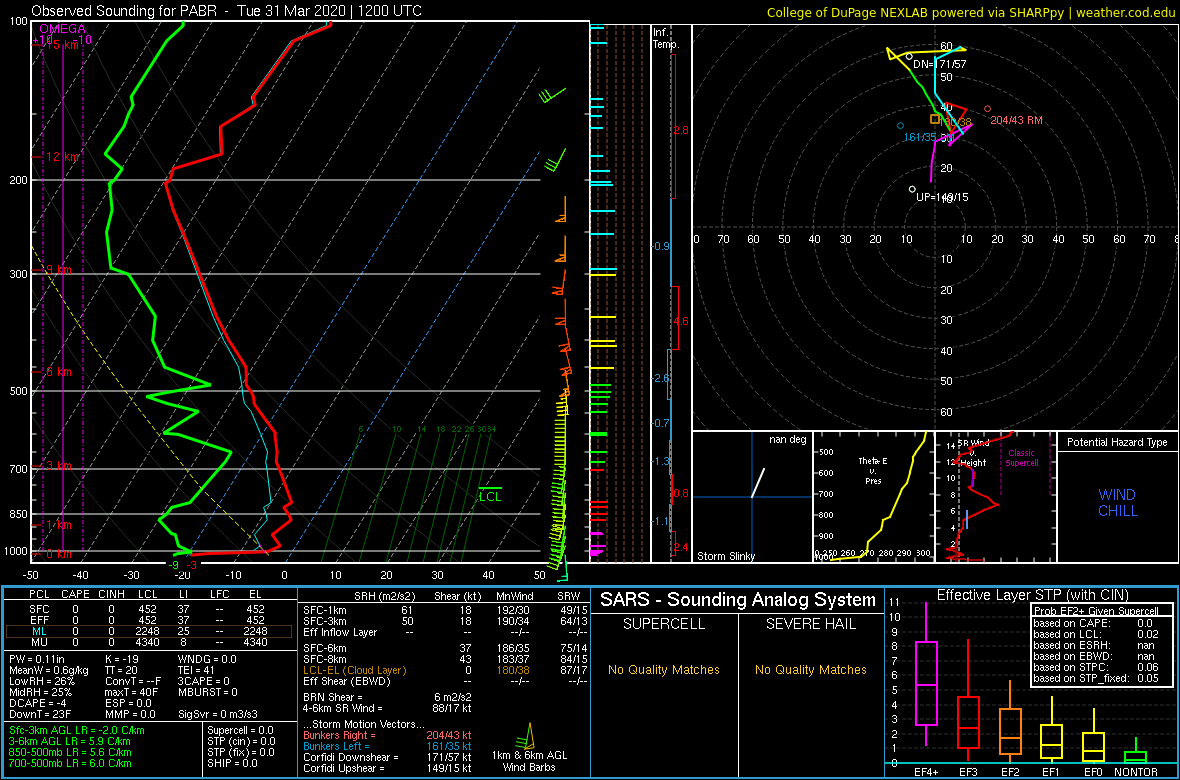The height and width of the screenshot is (780, 1180).
Task: Click the Observed Sounding for PABR title
Action: pos(227,11)
